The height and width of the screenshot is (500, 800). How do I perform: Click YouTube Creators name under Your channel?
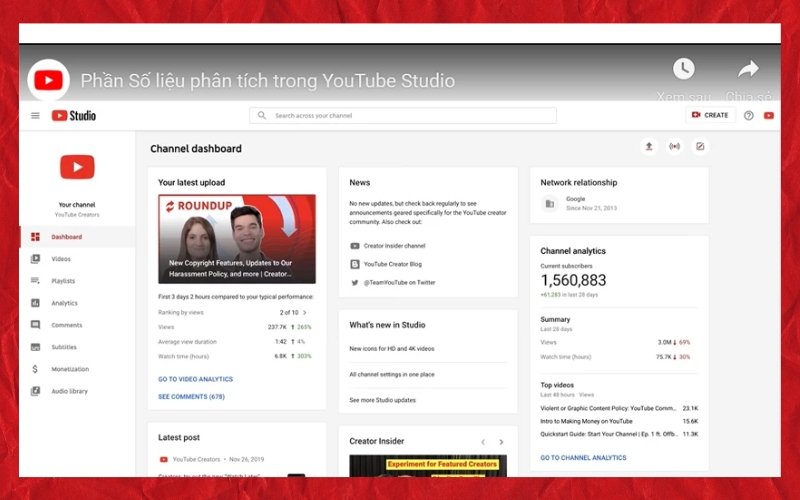pos(77,215)
